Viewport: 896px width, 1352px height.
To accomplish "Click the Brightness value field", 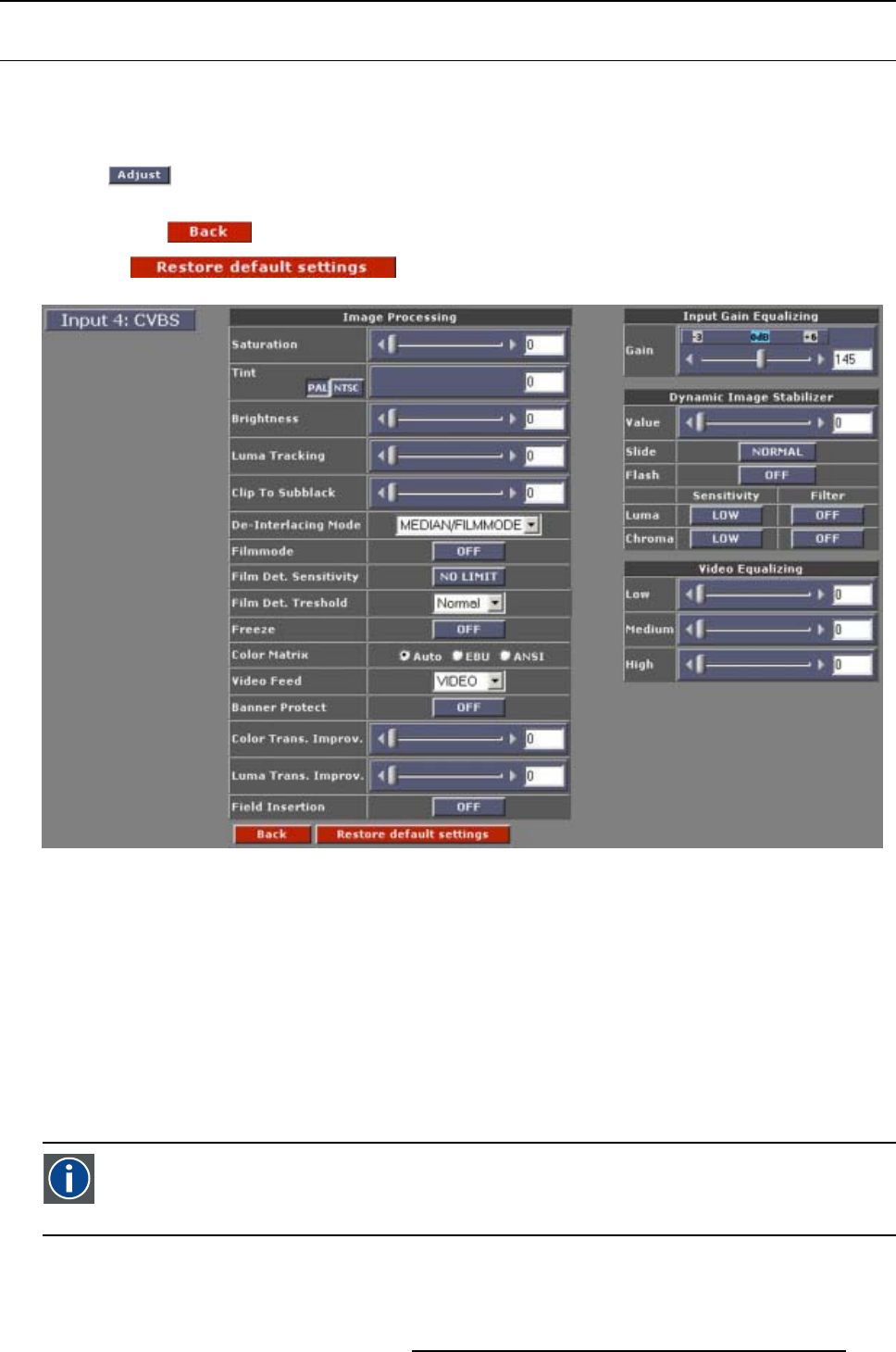I will coord(544,419).
